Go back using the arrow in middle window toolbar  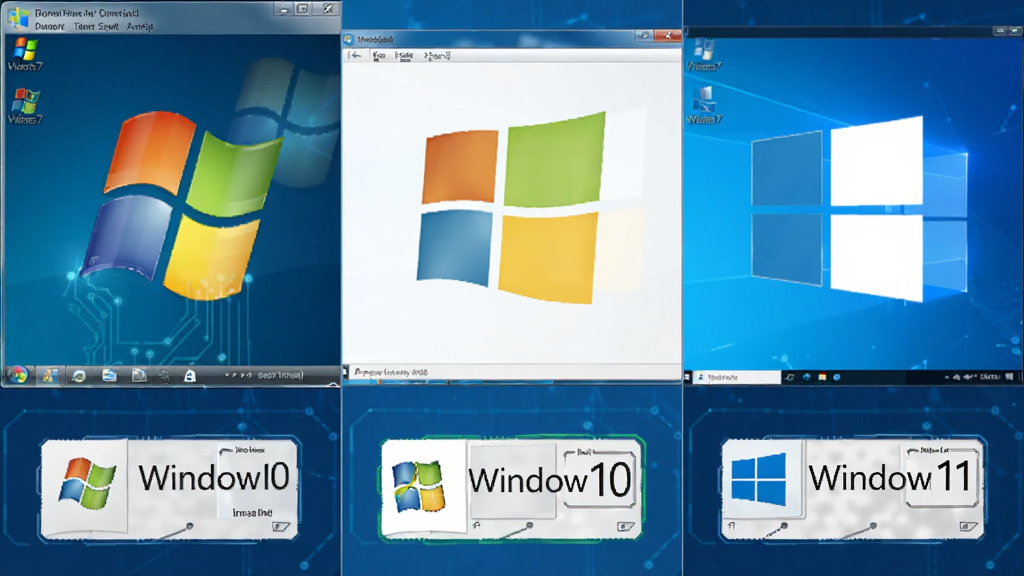point(355,56)
